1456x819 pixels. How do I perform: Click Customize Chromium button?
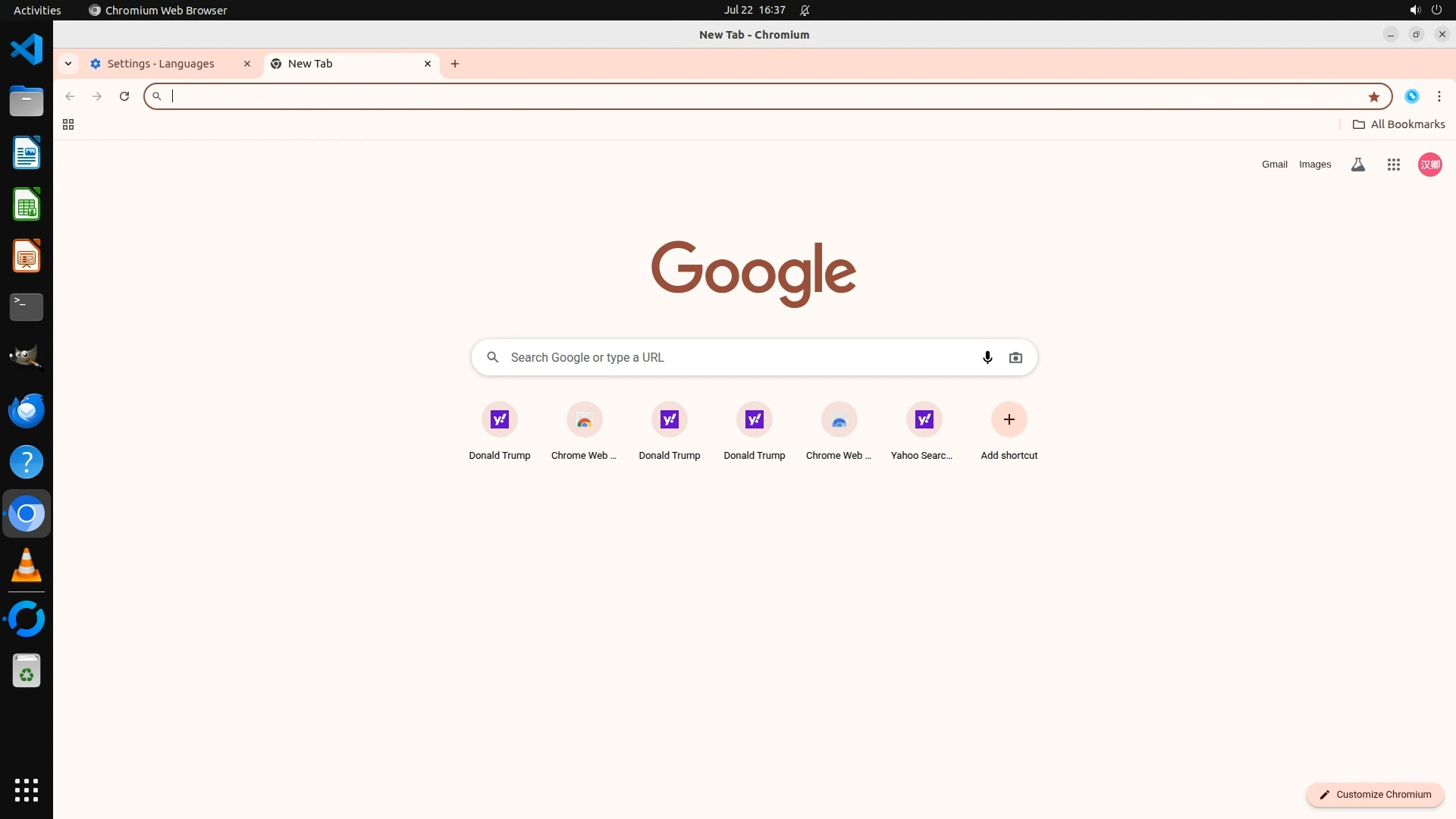1374,794
